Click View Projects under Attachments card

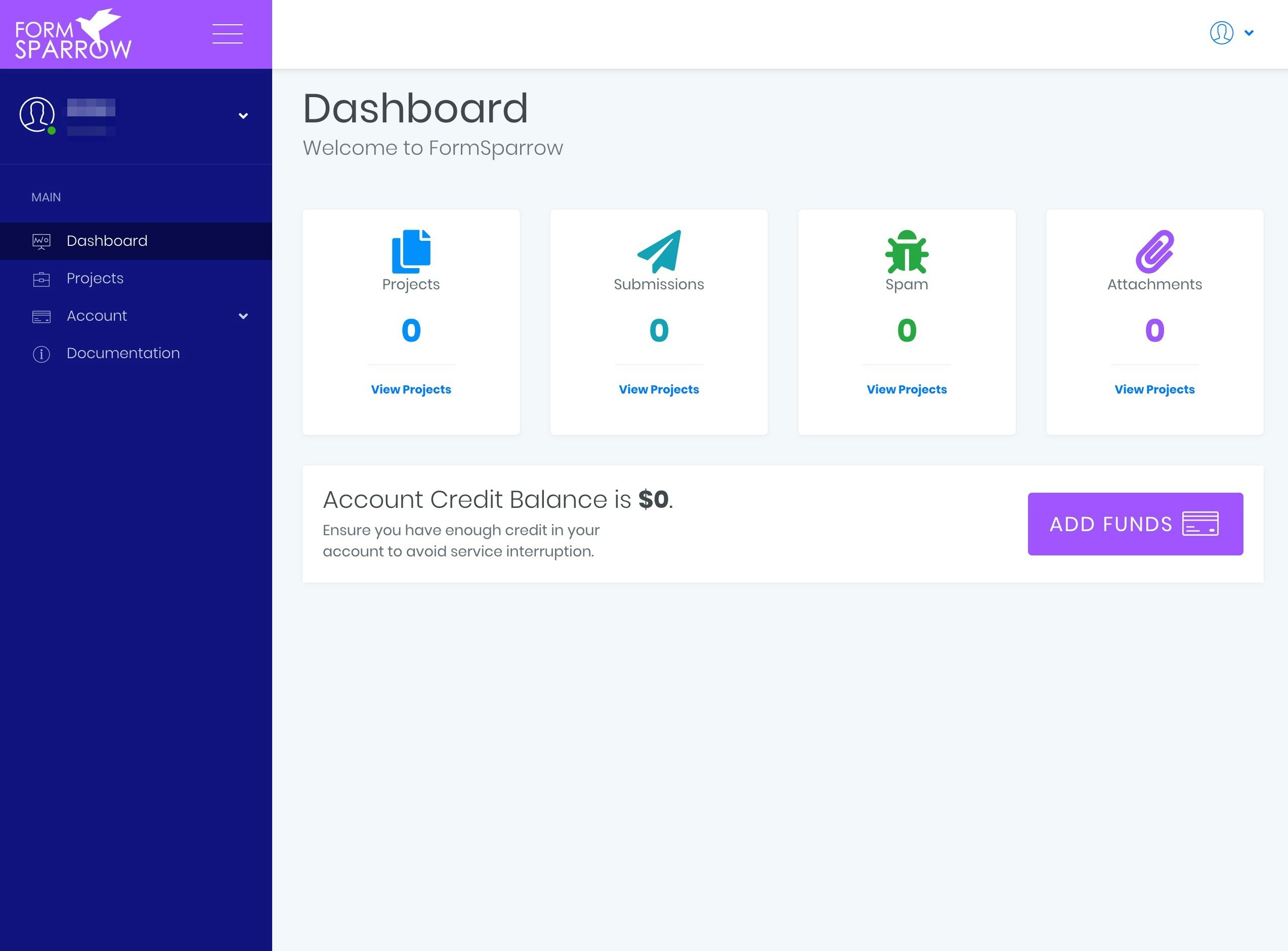tap(1154, 389)
